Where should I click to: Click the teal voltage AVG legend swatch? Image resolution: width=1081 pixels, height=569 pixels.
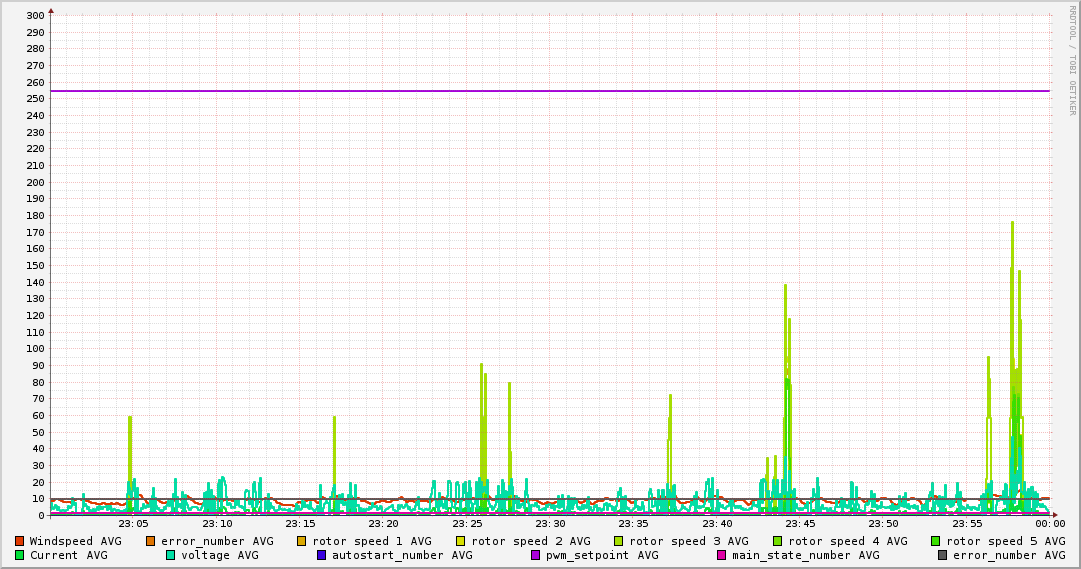click(x=170, y=555)
